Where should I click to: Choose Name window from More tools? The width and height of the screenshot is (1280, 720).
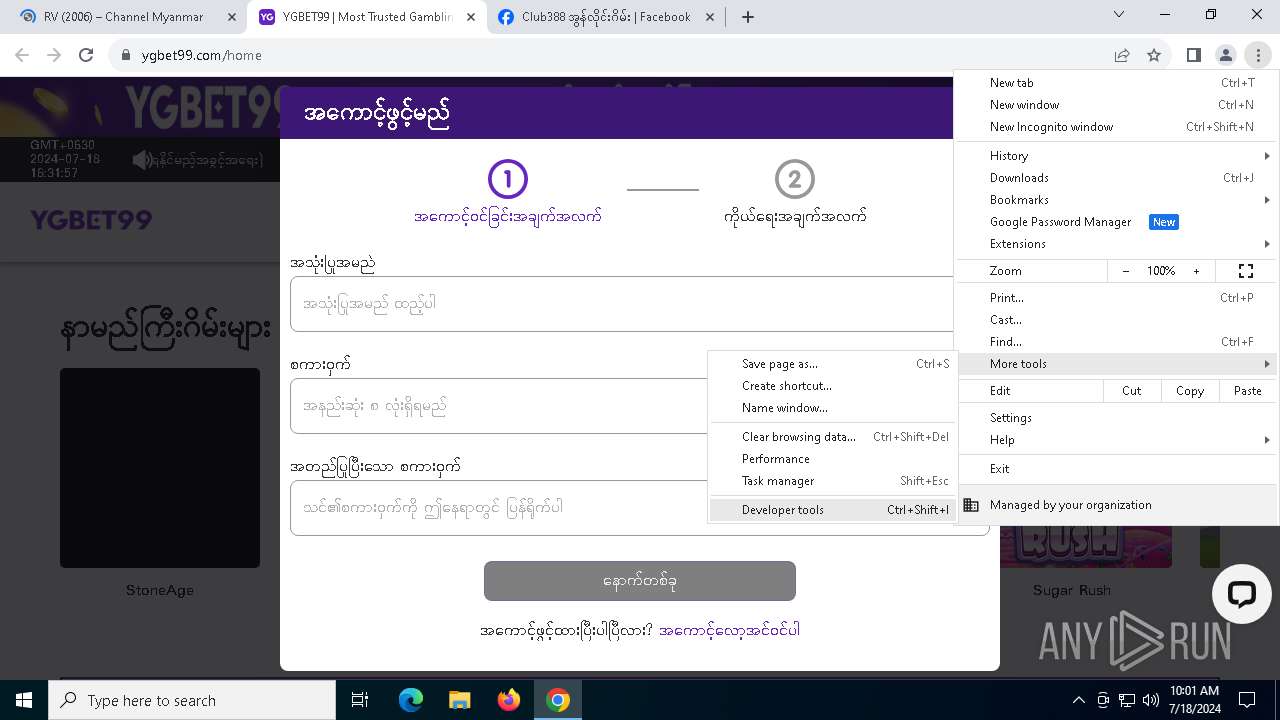coord(832,408)
